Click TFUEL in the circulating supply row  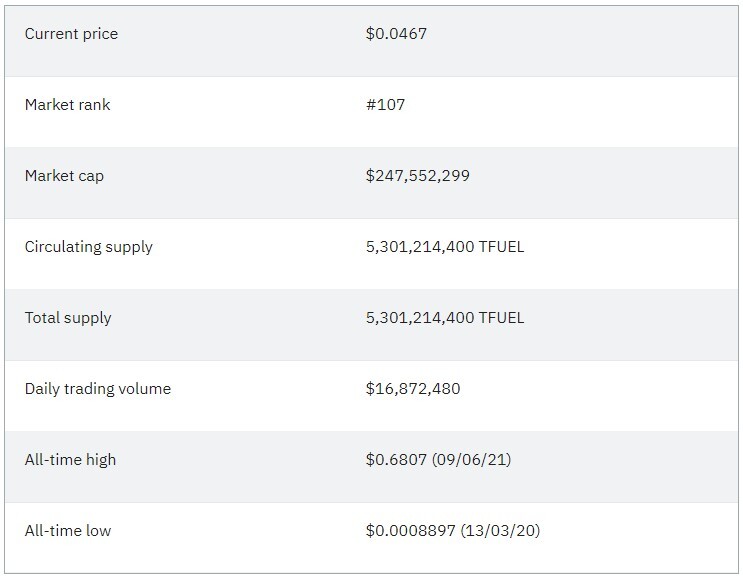[501, 247]
